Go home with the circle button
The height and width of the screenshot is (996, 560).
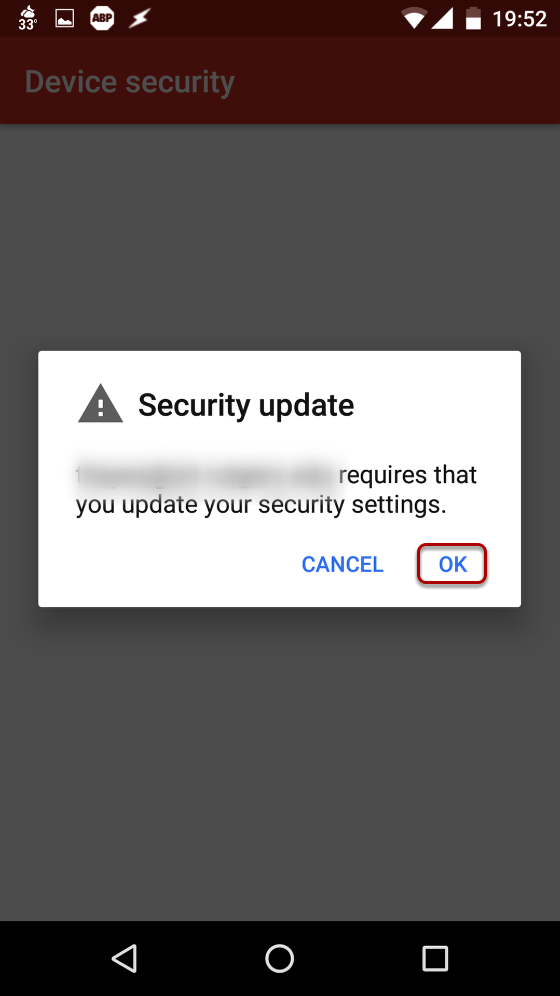[x=279, y=958]
